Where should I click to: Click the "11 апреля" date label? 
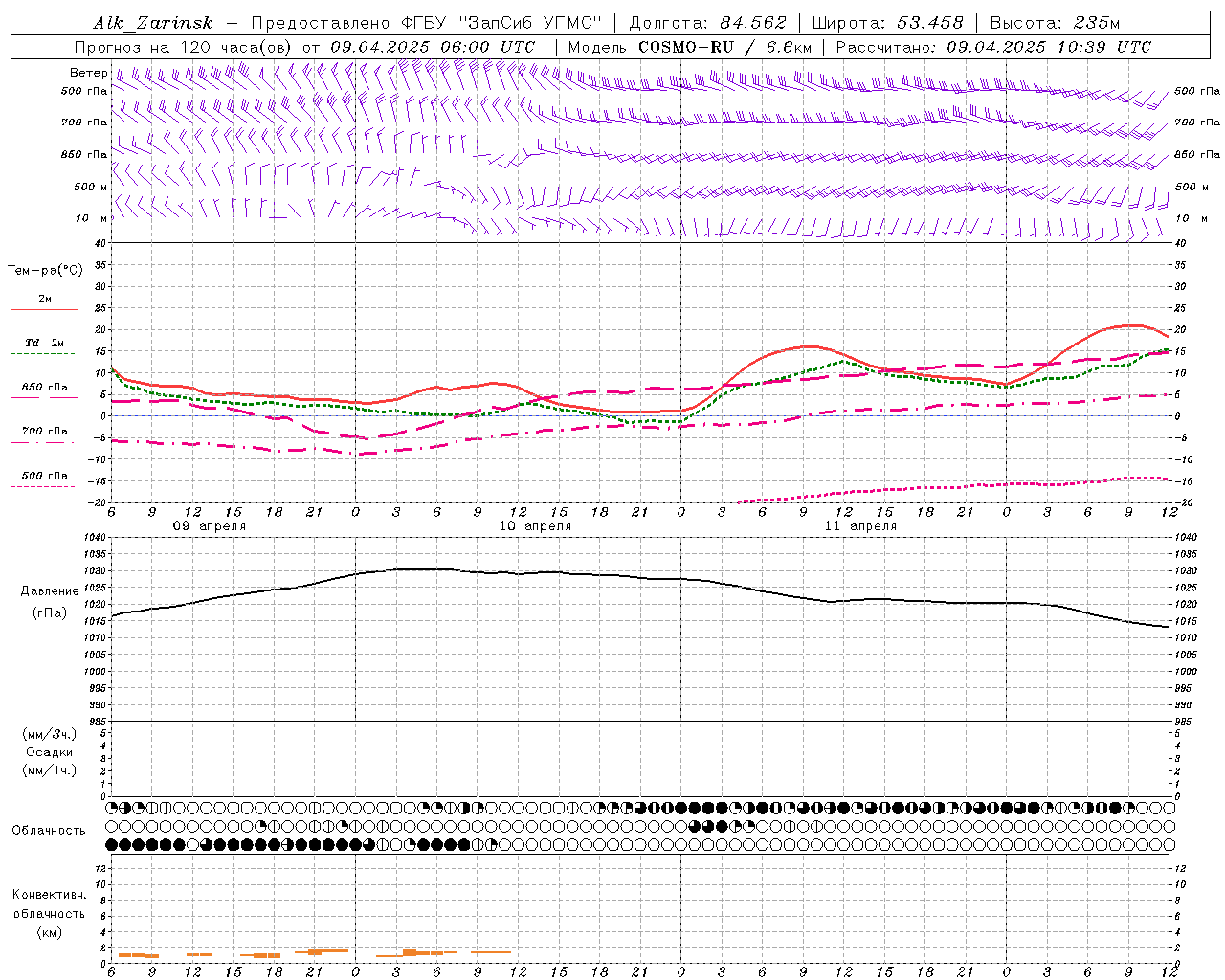[x=860, y=526]
